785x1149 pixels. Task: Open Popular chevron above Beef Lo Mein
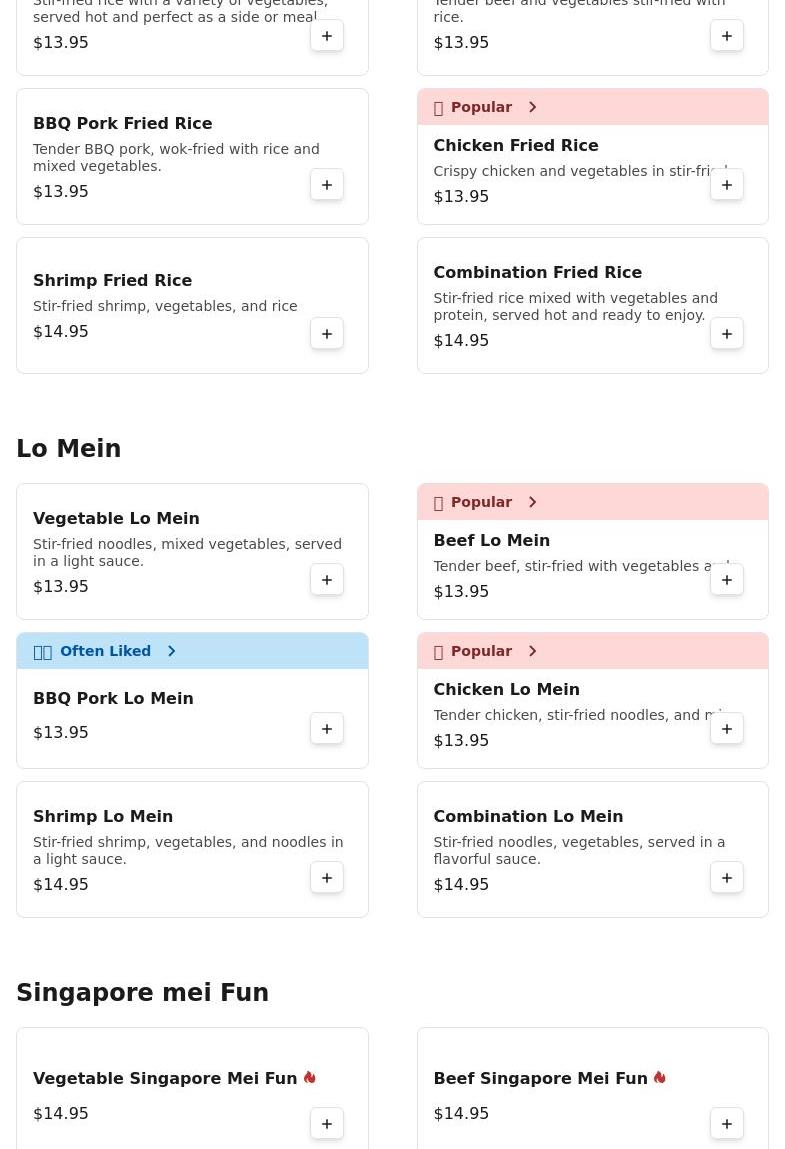(x=532, y=502)
